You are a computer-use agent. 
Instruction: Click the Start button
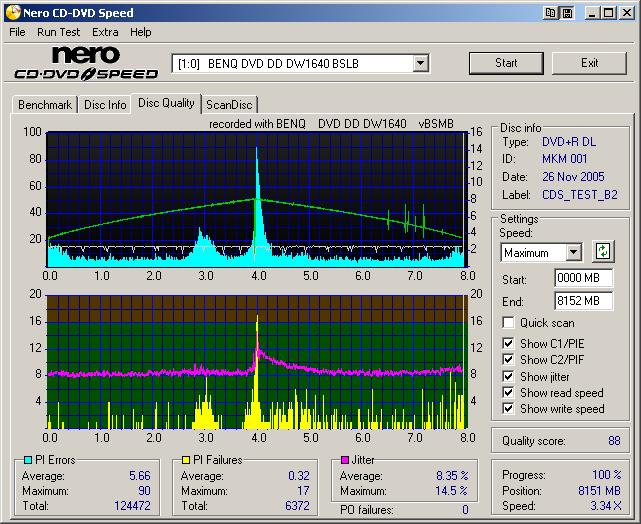point(506,63)
